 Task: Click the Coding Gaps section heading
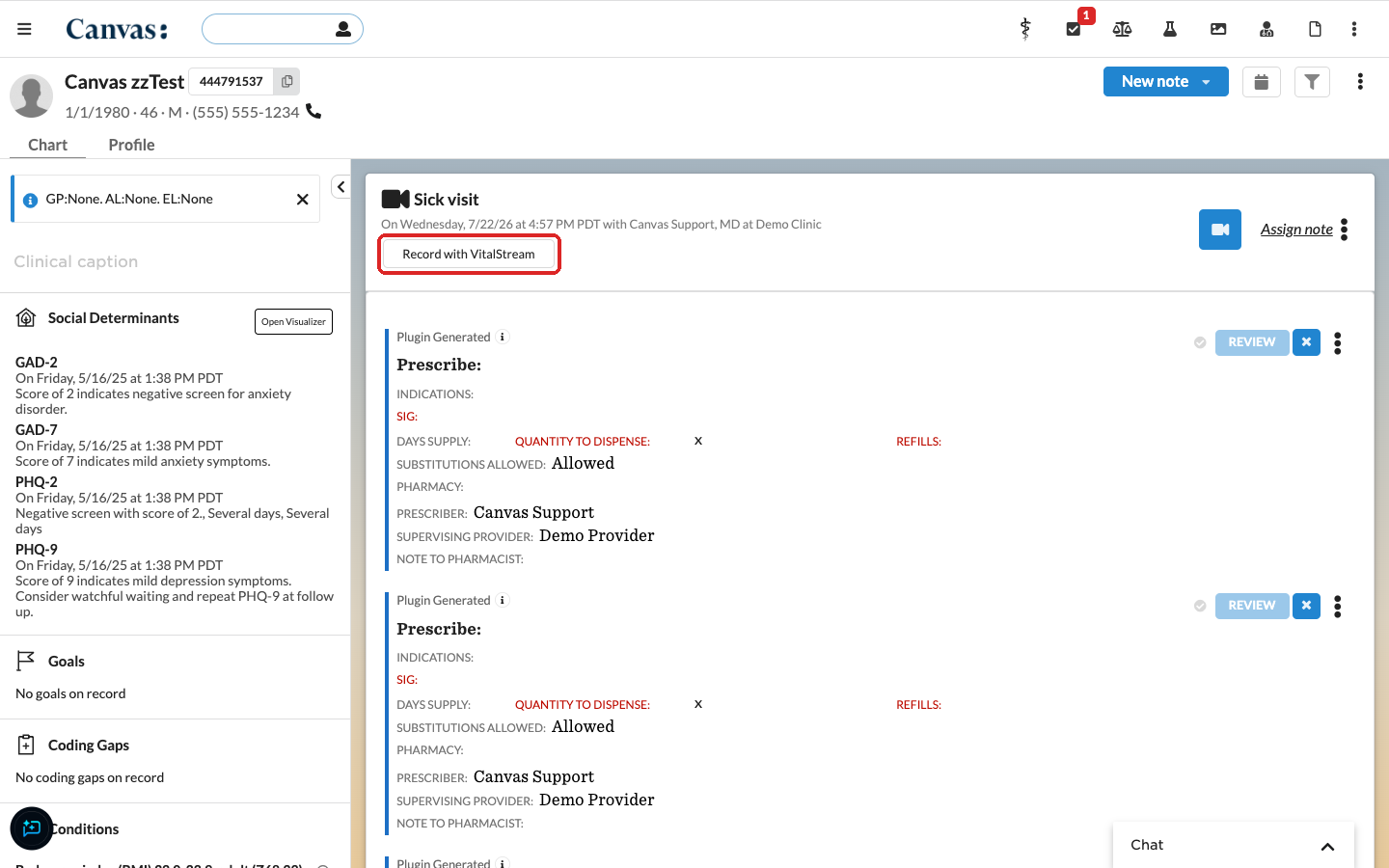pos(88,746)
